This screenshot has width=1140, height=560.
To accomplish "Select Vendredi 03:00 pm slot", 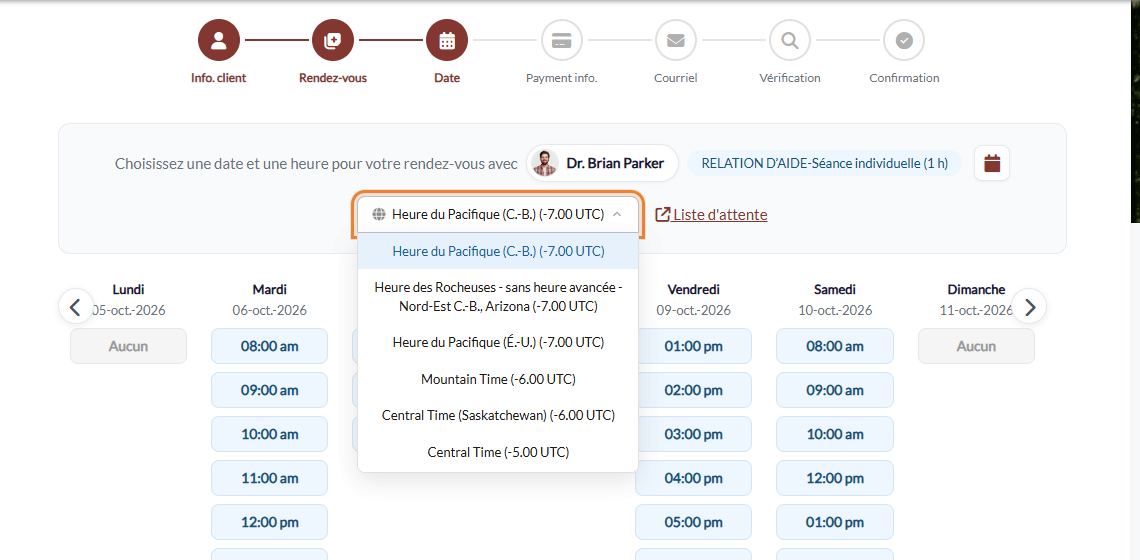I will [x=694, y=434].
